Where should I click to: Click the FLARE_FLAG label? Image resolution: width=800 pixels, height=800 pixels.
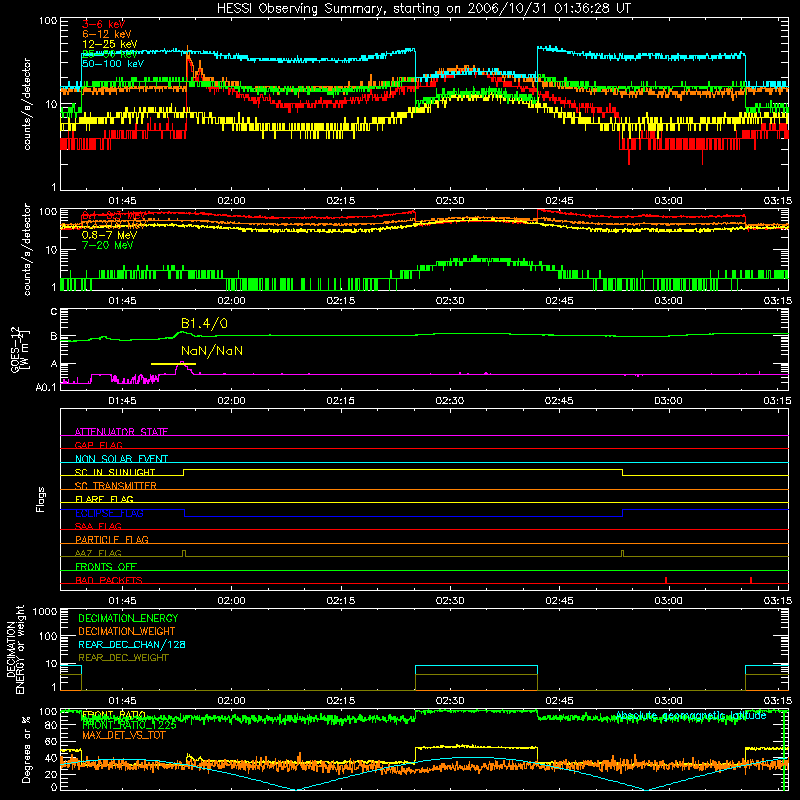[104, 499]
